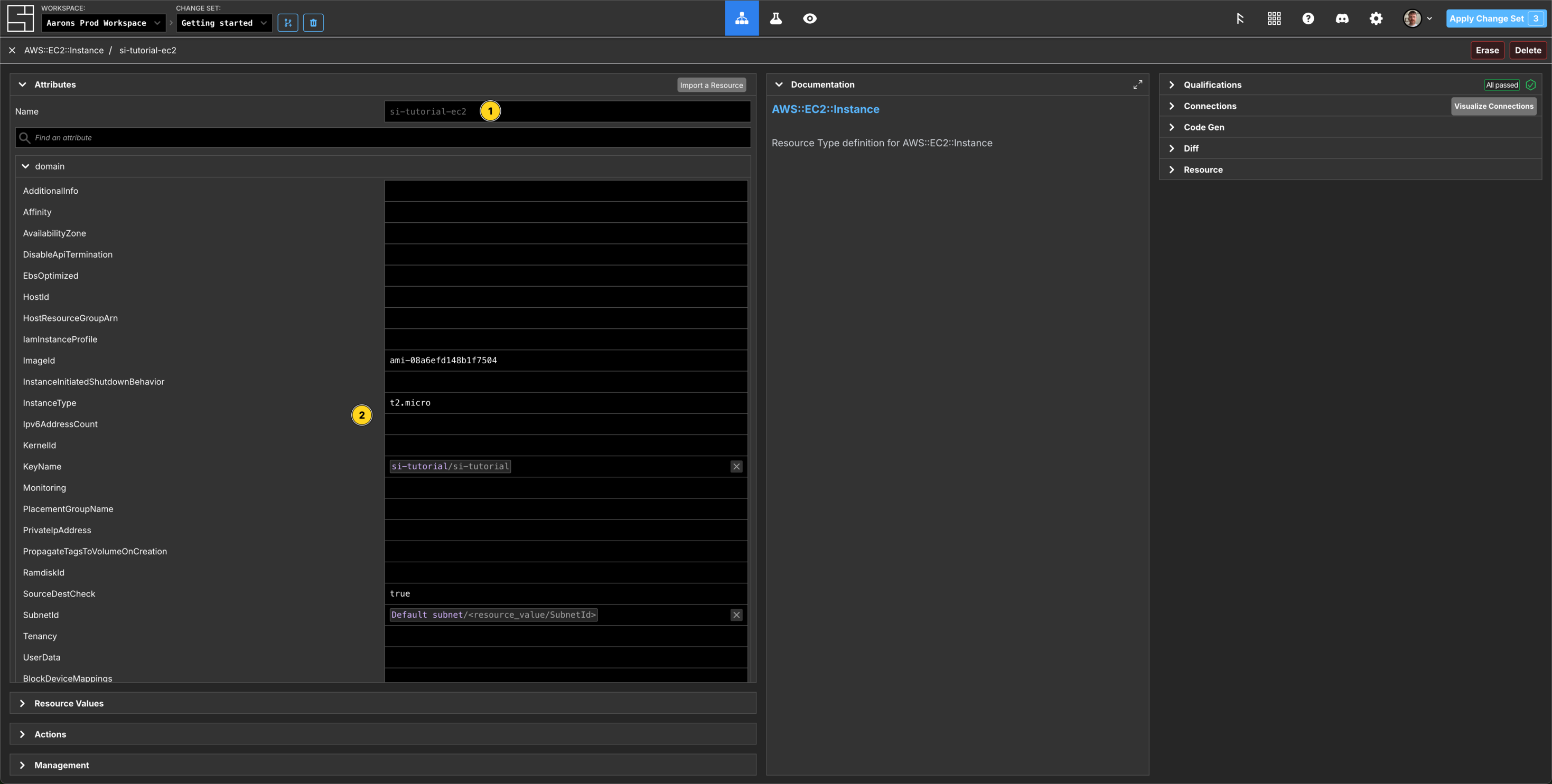The height and width of the screenshot is (784, 1552).
Task: Open the help question mark icon
Action: tap(1308, 18)
